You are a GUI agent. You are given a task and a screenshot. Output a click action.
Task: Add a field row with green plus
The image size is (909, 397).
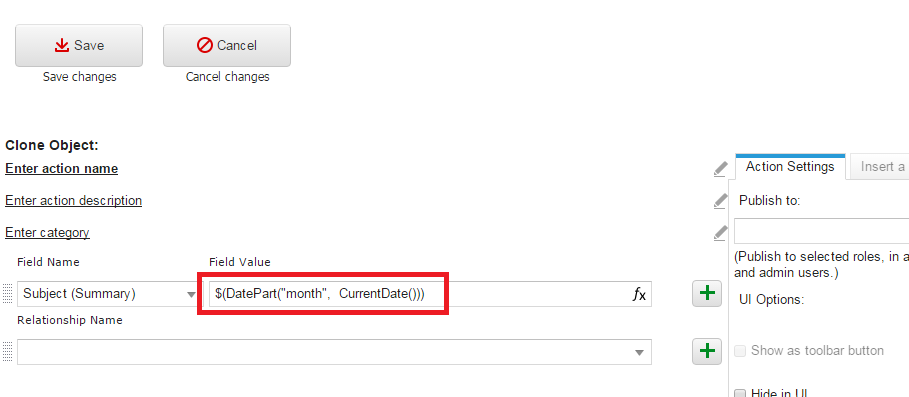pyautogui.click(x=707, y=293)
